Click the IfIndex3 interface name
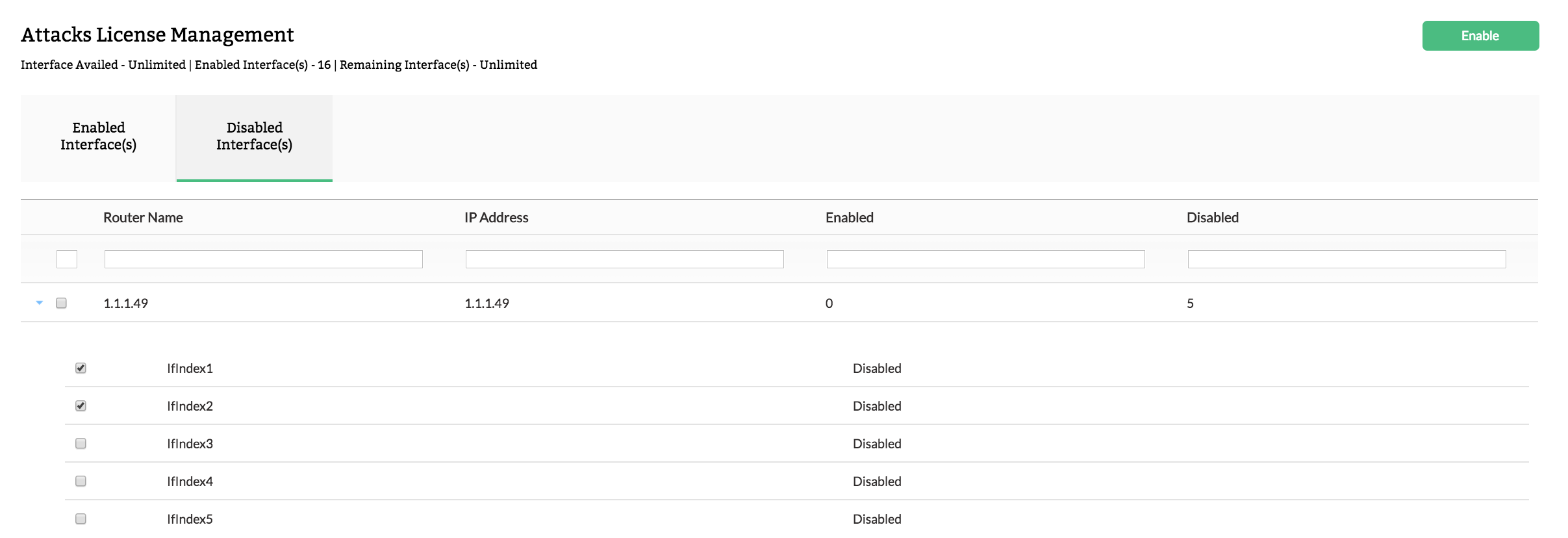The height and width of the screenshot is (538, 1568). pos(190,444)
